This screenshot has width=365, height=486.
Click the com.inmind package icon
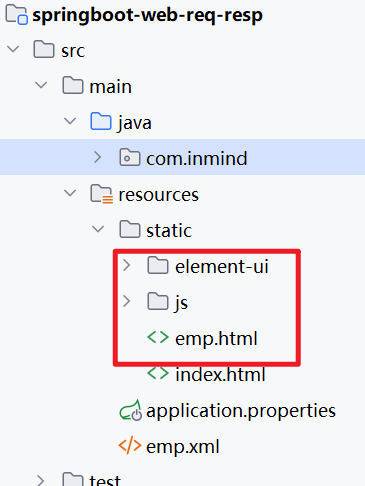(130, 157)
